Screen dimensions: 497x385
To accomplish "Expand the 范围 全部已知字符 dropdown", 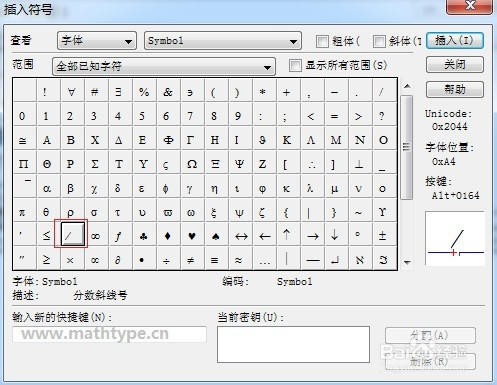I will 164,66.
